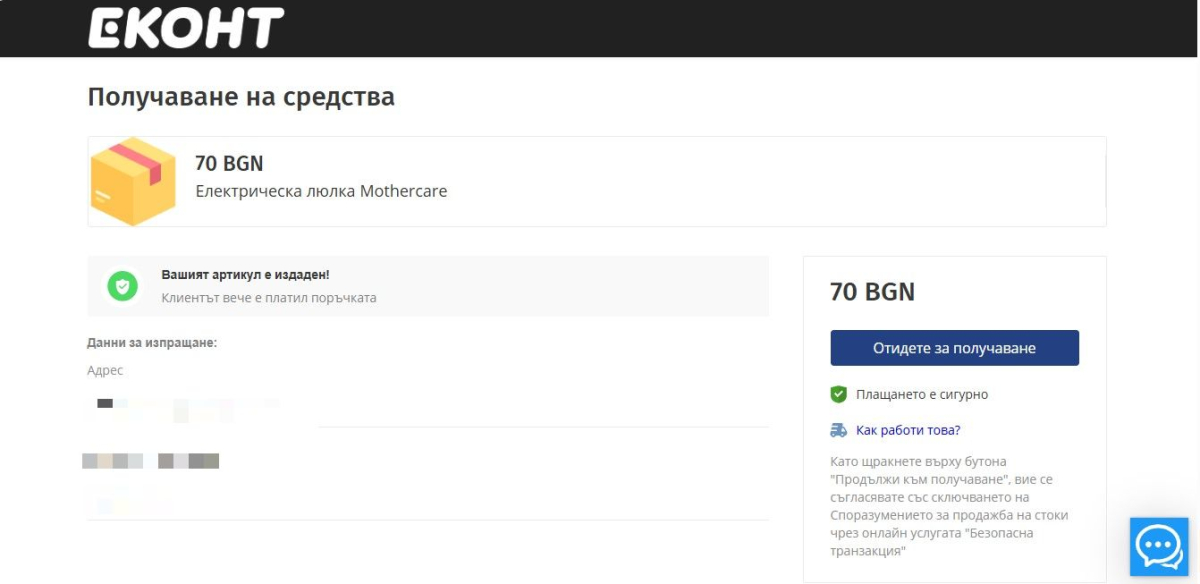Select the Получаване на средства page heading
The height and width of the screenshot is (584, 1200).
point(241,97)
